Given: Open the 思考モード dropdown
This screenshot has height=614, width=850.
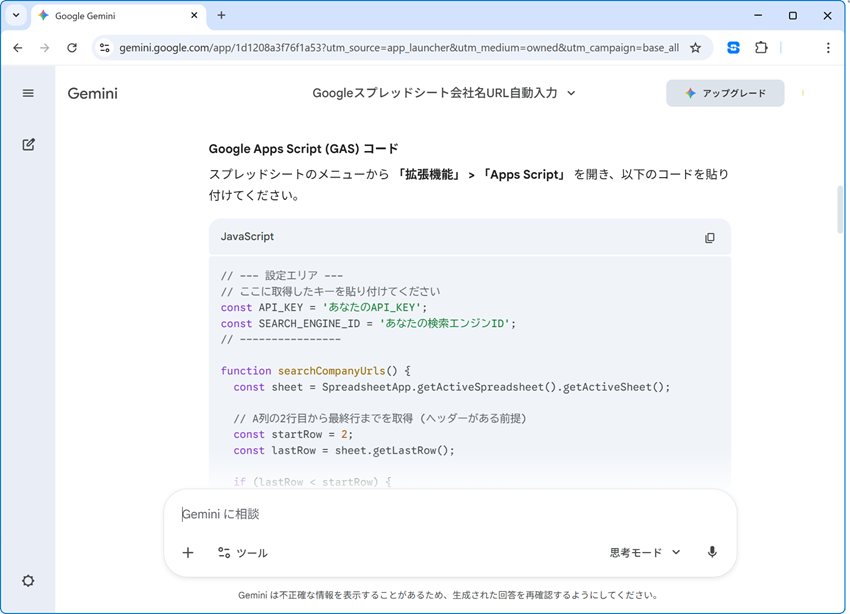Looking at the screenshot, I should [644, 552].
